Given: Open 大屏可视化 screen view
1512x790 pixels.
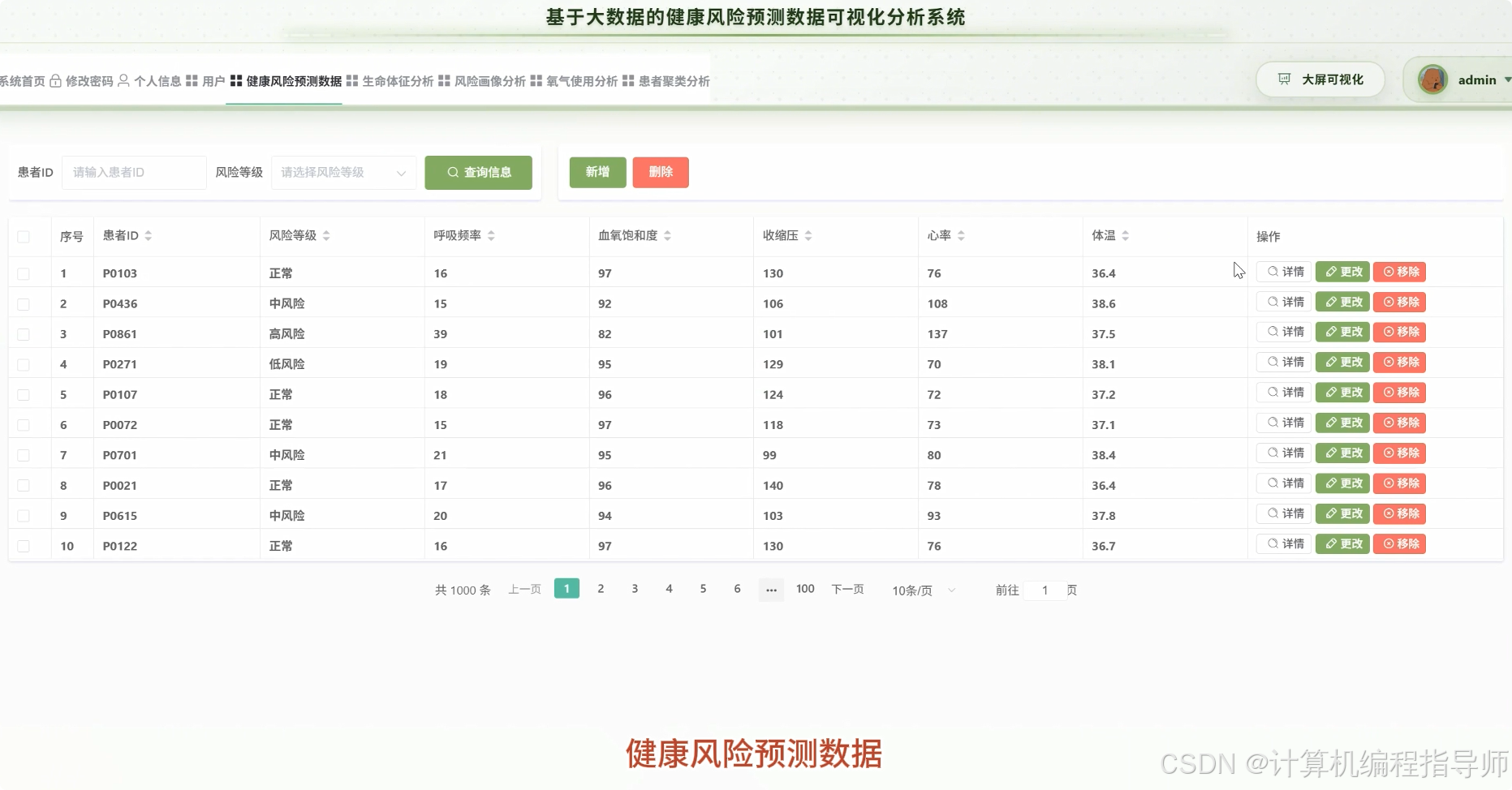Looking at the screenshot, I should coord(1319,79).
